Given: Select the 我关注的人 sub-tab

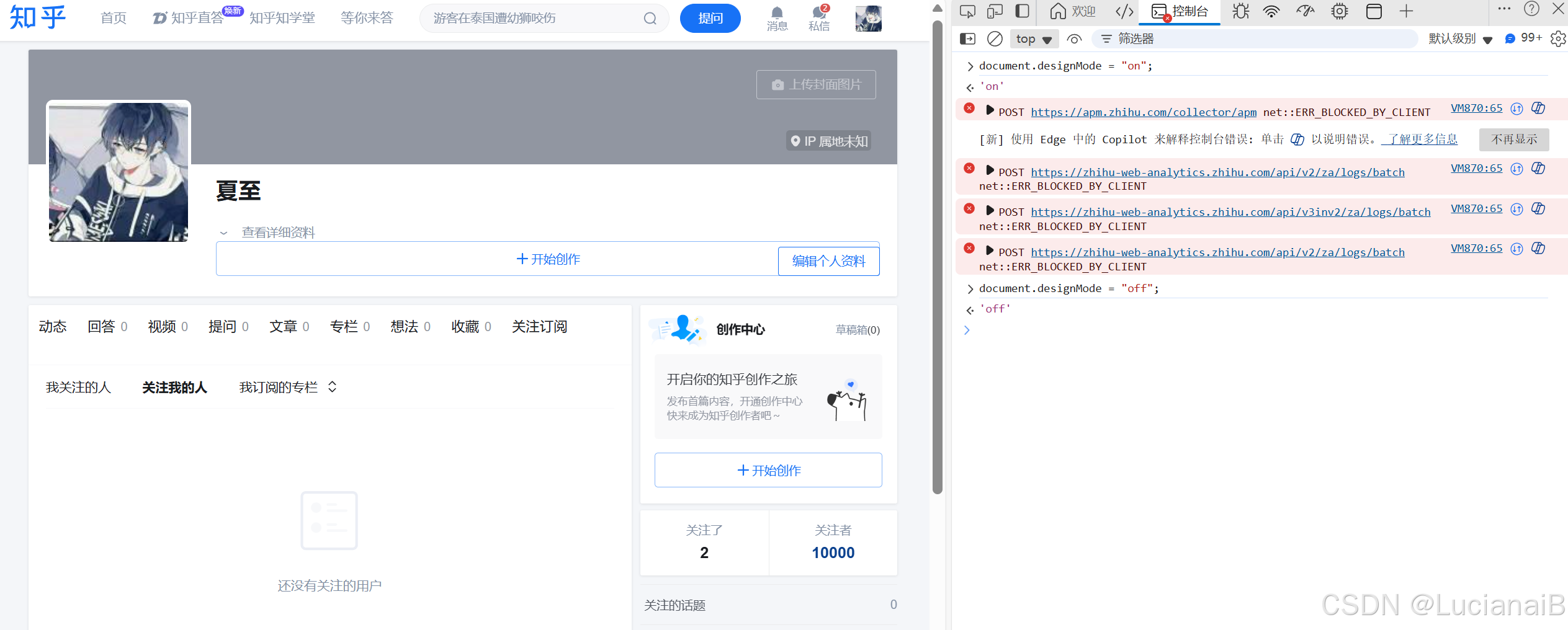Looking at the screenshot, I should [78, 388].
